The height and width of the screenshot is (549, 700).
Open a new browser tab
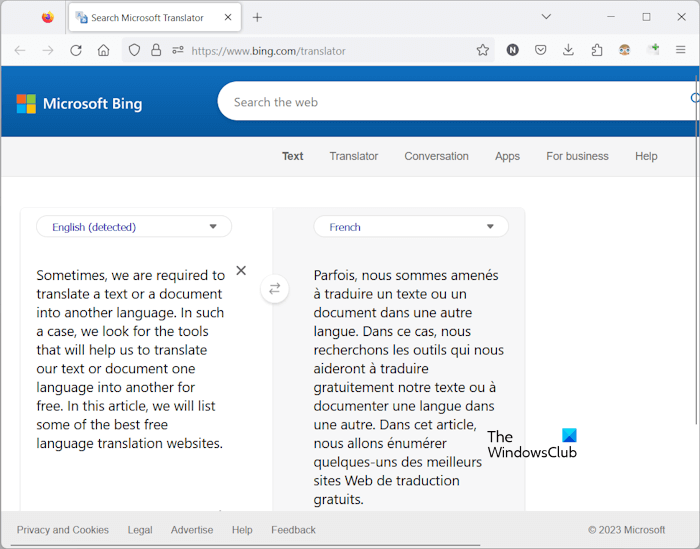click(x=257, y=17)
